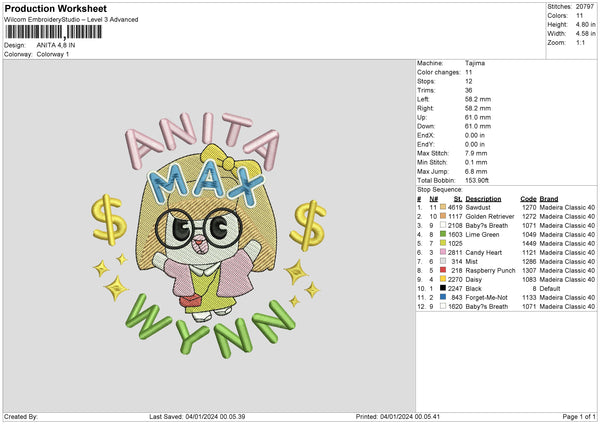Click the Golden Retriever color swatch
600x424 pixels.
pos(443,216)
